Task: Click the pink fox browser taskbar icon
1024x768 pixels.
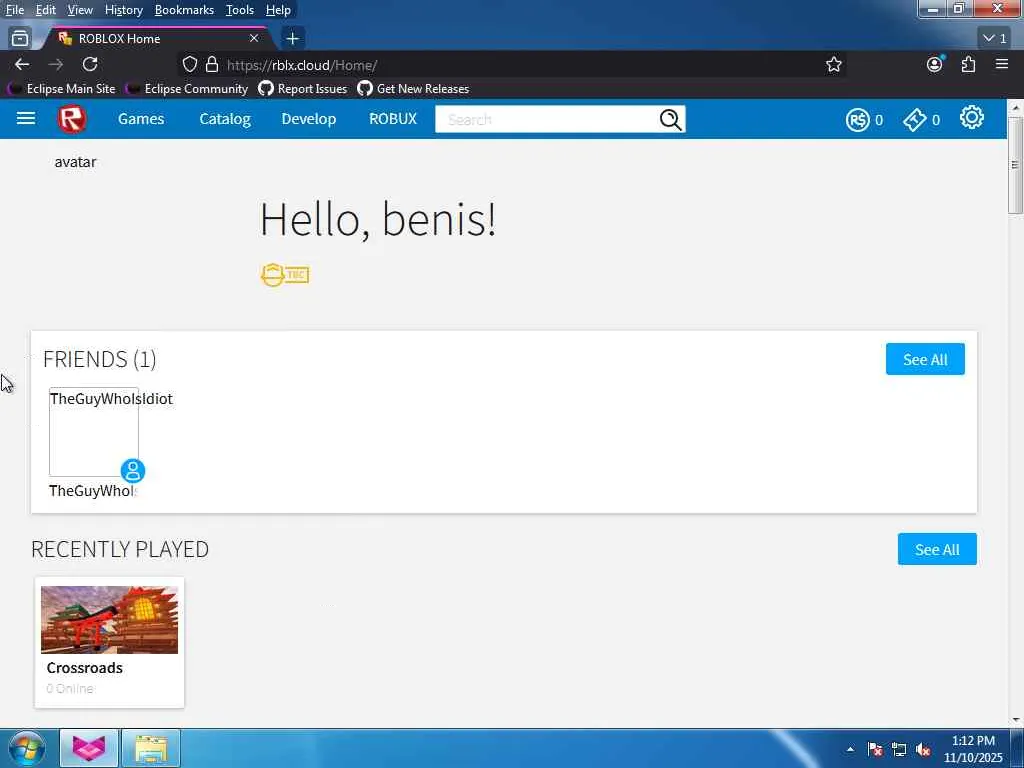Action: coord(89,748)
